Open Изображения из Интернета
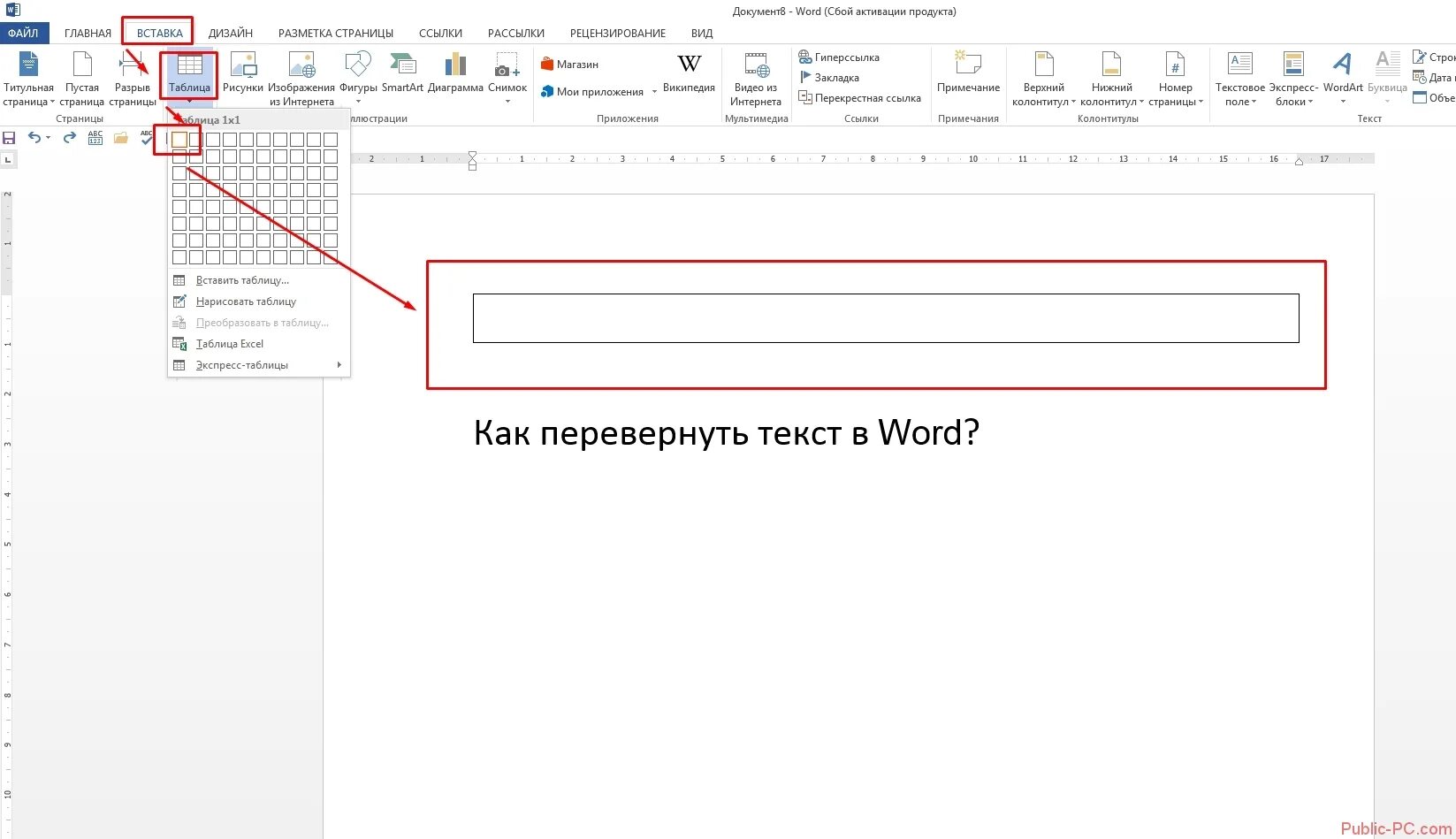The image size is (1456, 839). [x=301, y=79]
